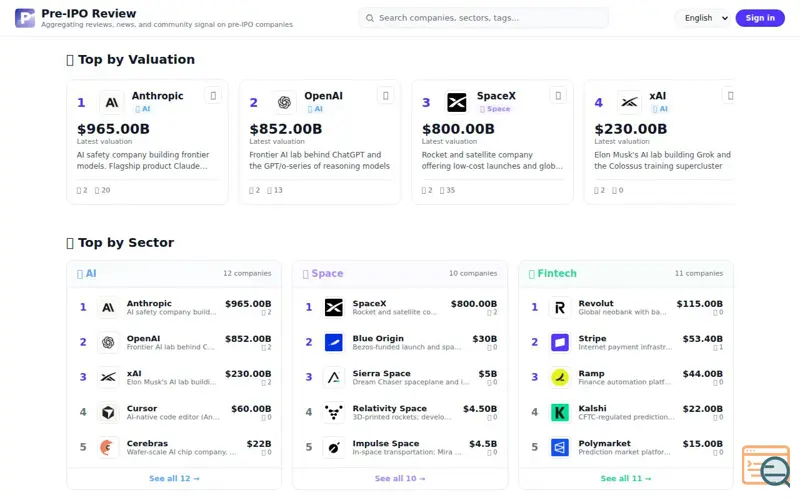Follow the See all 12 link
Viewport: 800px width, 500px height.
(174, 479)
